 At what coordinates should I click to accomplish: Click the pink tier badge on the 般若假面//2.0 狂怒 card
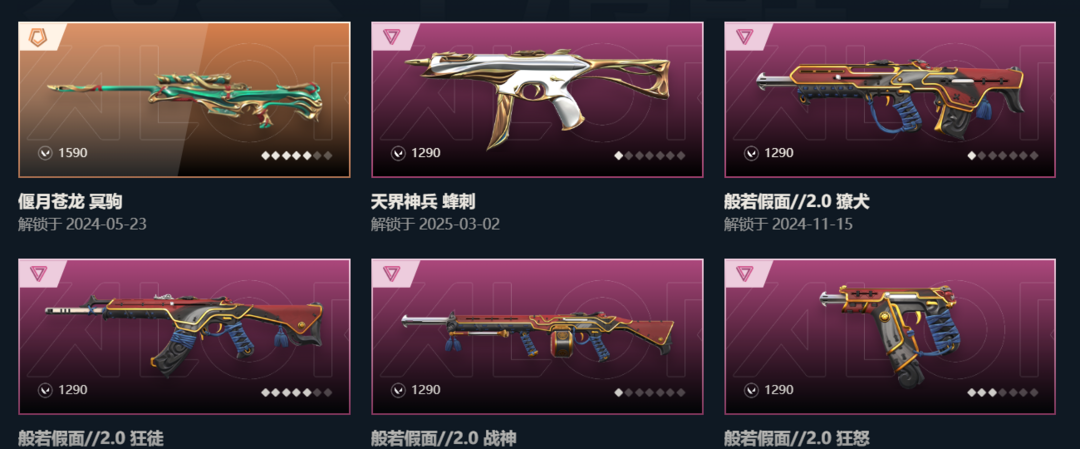(744, 273)
